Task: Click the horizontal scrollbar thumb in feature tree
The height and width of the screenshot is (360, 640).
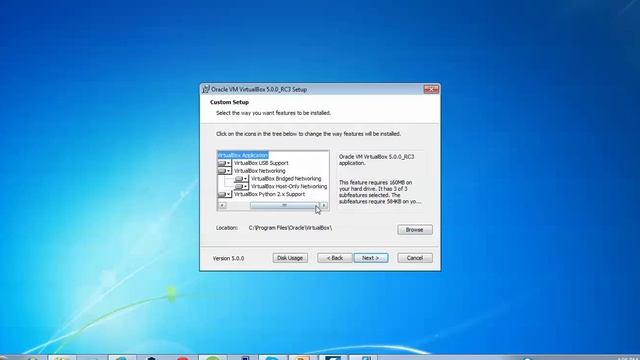Action: (x=284, y=205)
